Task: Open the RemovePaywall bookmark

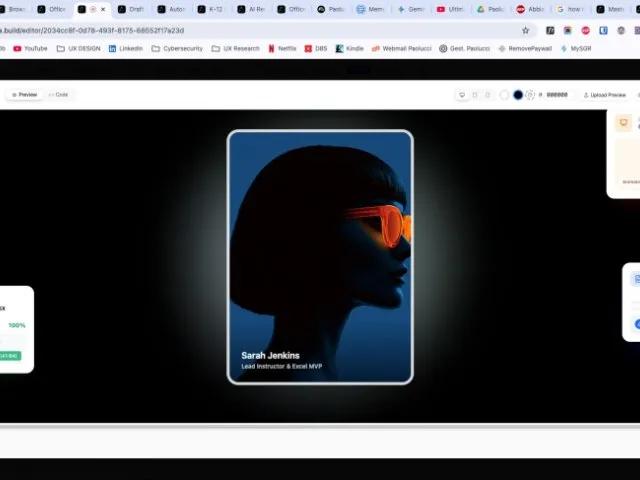Action: pos(525,49)
